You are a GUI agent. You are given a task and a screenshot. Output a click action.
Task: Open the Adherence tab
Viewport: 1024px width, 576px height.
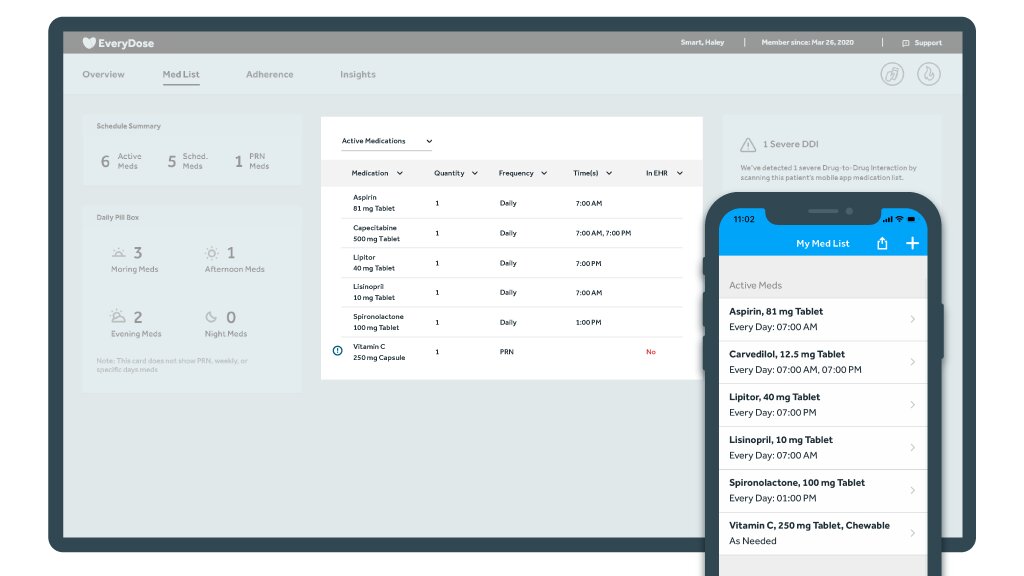(270, 74)
